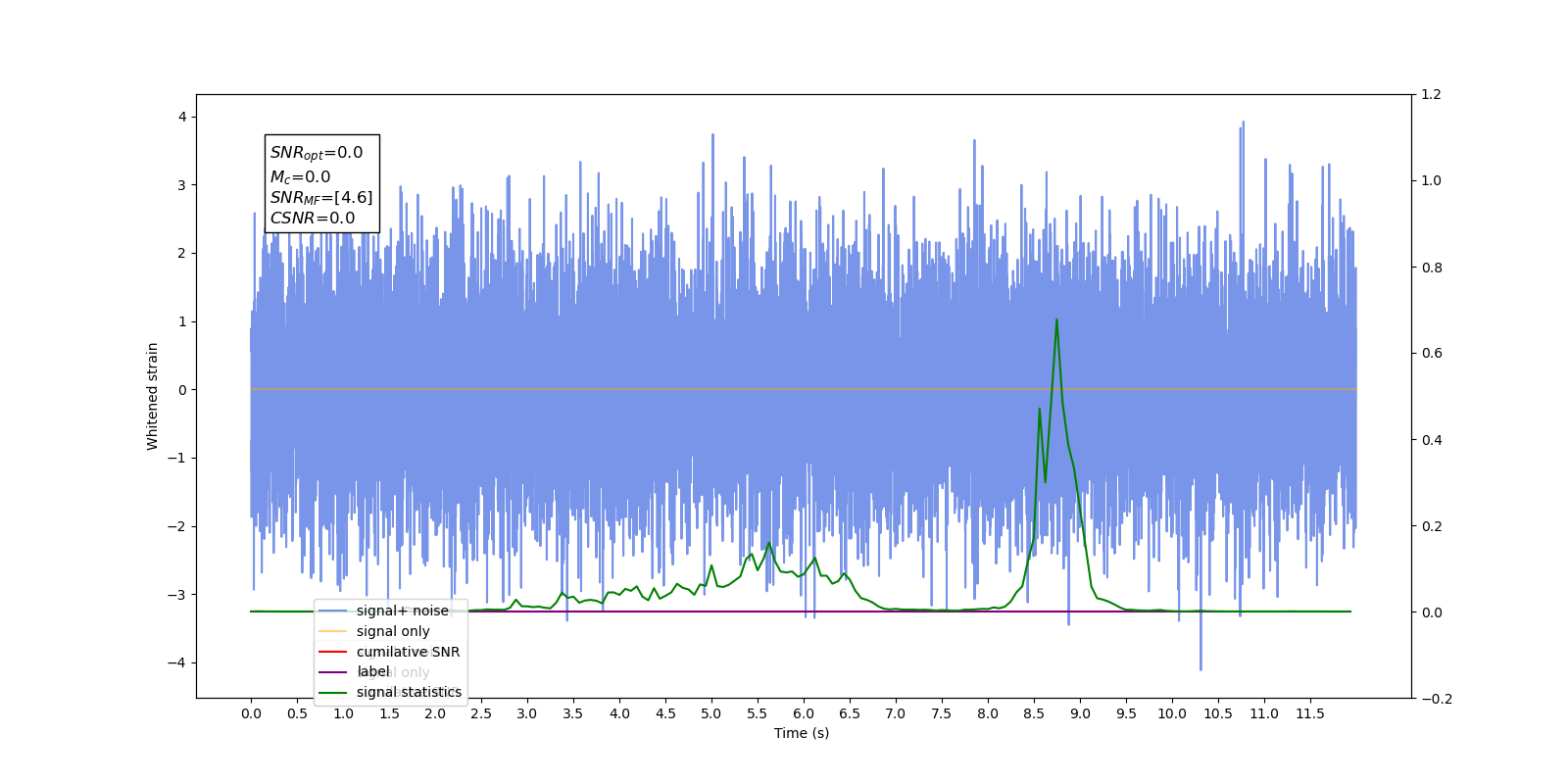Click the −0.2 tick on right axis
This screenshot has height=784, width=1568.
pyautogui.click(x=1437, y=699)
